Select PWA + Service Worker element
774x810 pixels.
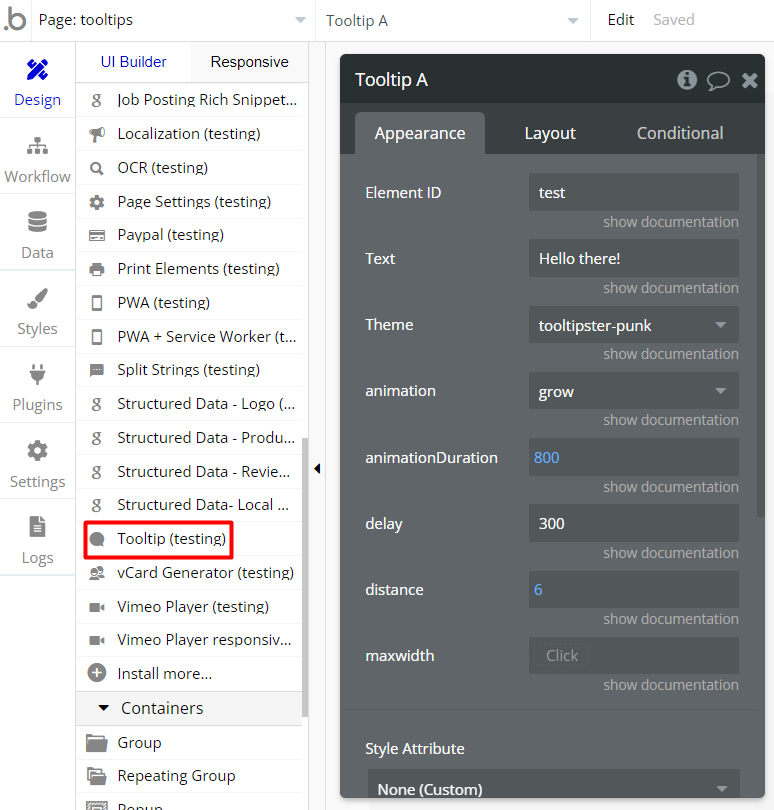[189, 337]
